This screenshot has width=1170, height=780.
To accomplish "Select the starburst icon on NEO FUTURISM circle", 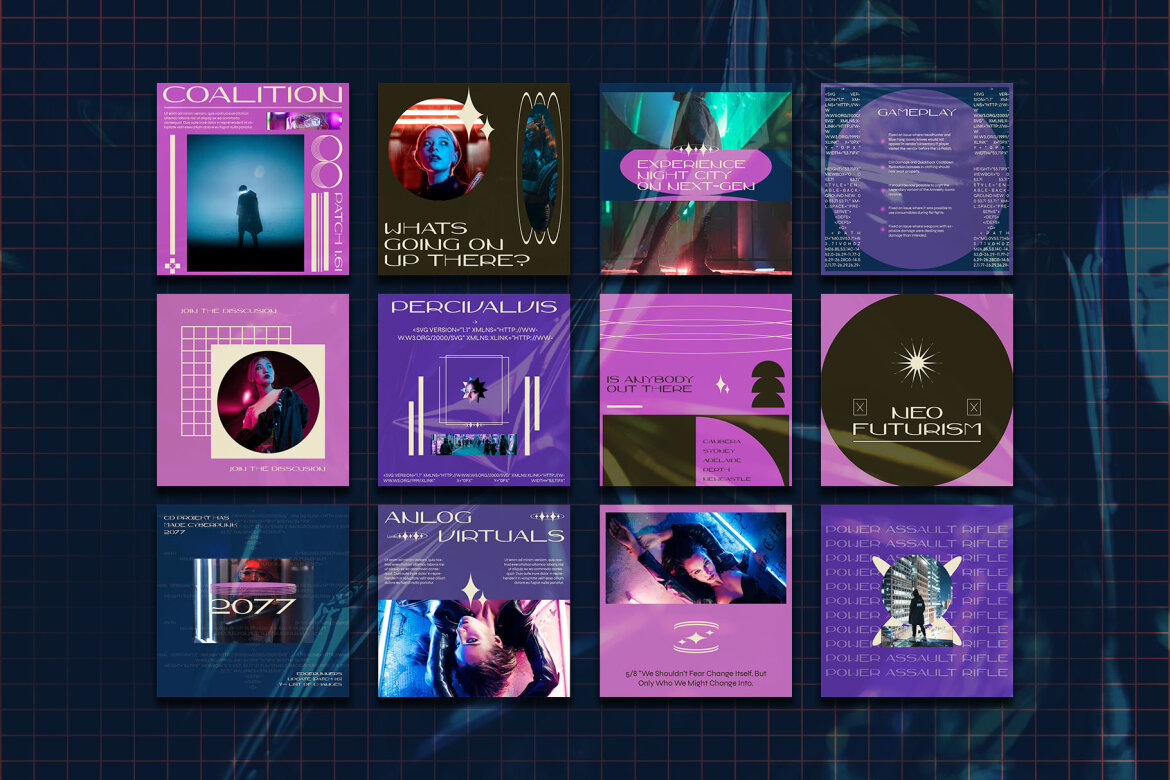I will [917, 363].
